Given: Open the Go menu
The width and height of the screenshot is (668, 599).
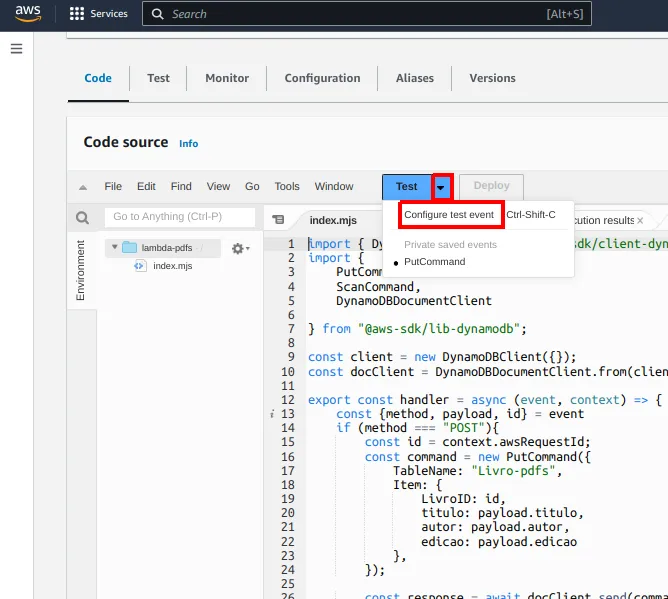Looking at the screenshot, I should pos(252,187).
